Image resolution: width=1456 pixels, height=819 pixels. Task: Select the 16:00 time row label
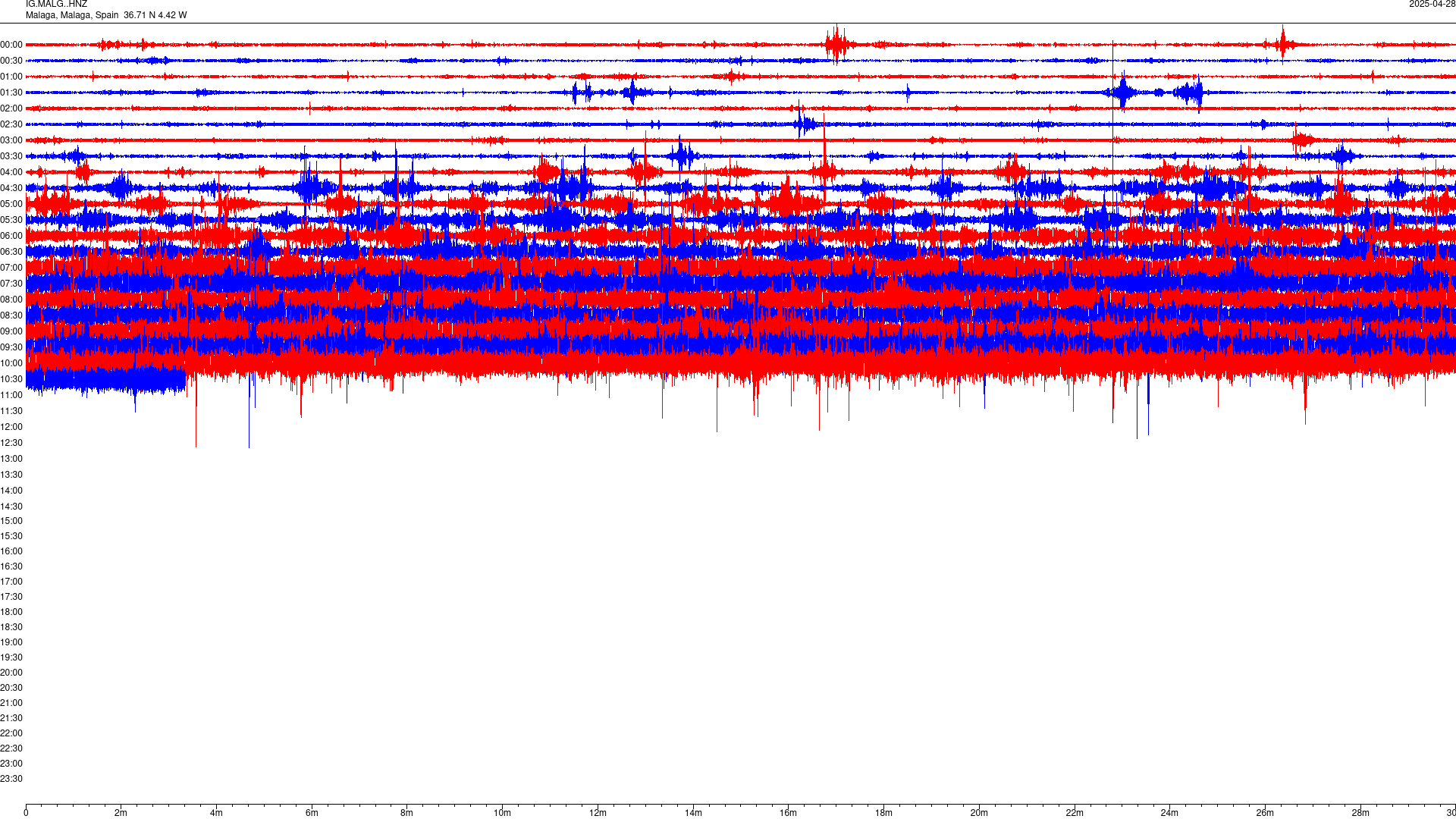(11, 551)
